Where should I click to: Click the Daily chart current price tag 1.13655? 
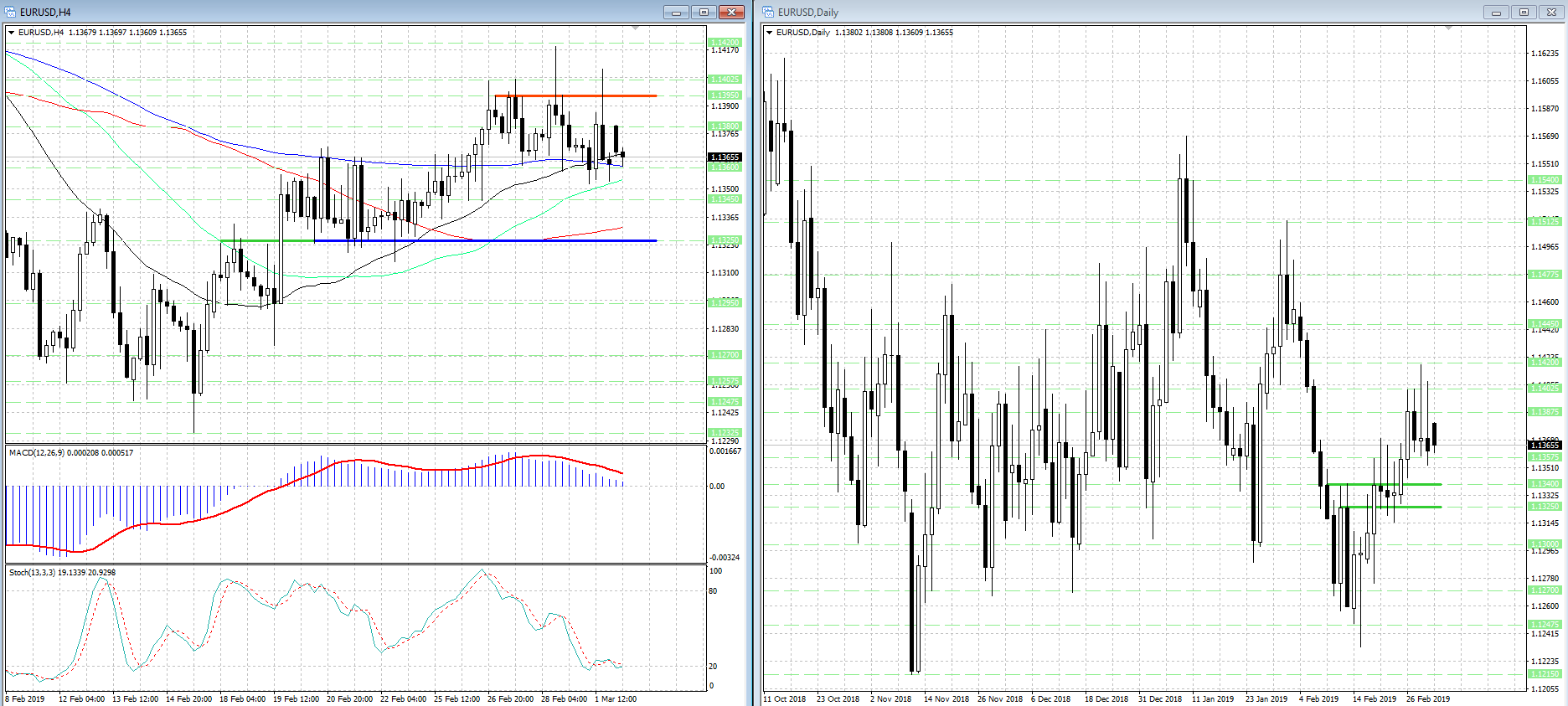[1545, 445]
